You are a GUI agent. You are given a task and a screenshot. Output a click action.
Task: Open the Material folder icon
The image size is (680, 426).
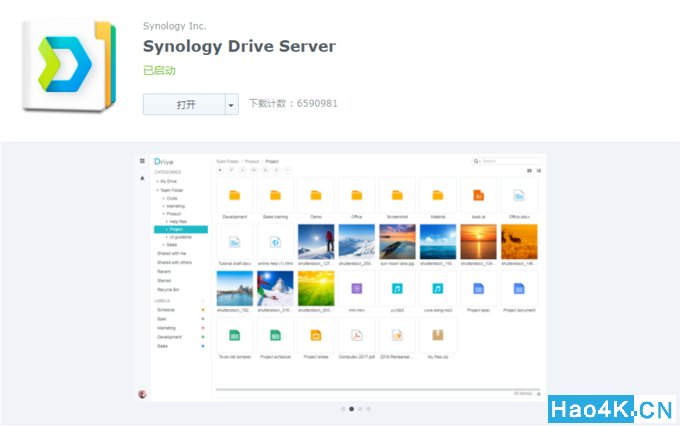(x=438, y=196)
